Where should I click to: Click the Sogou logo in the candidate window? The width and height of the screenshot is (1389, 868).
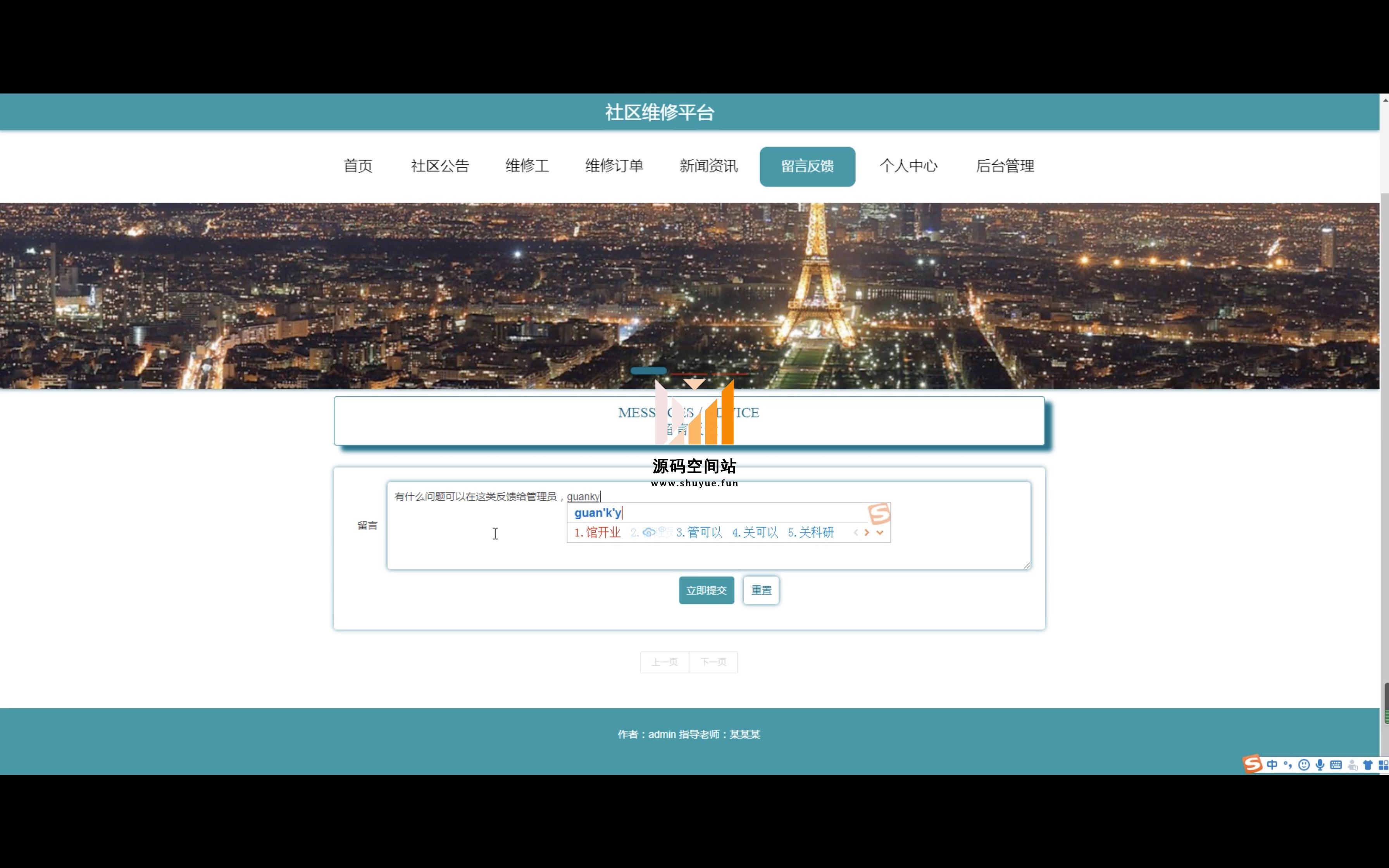[x=879, y=513]
